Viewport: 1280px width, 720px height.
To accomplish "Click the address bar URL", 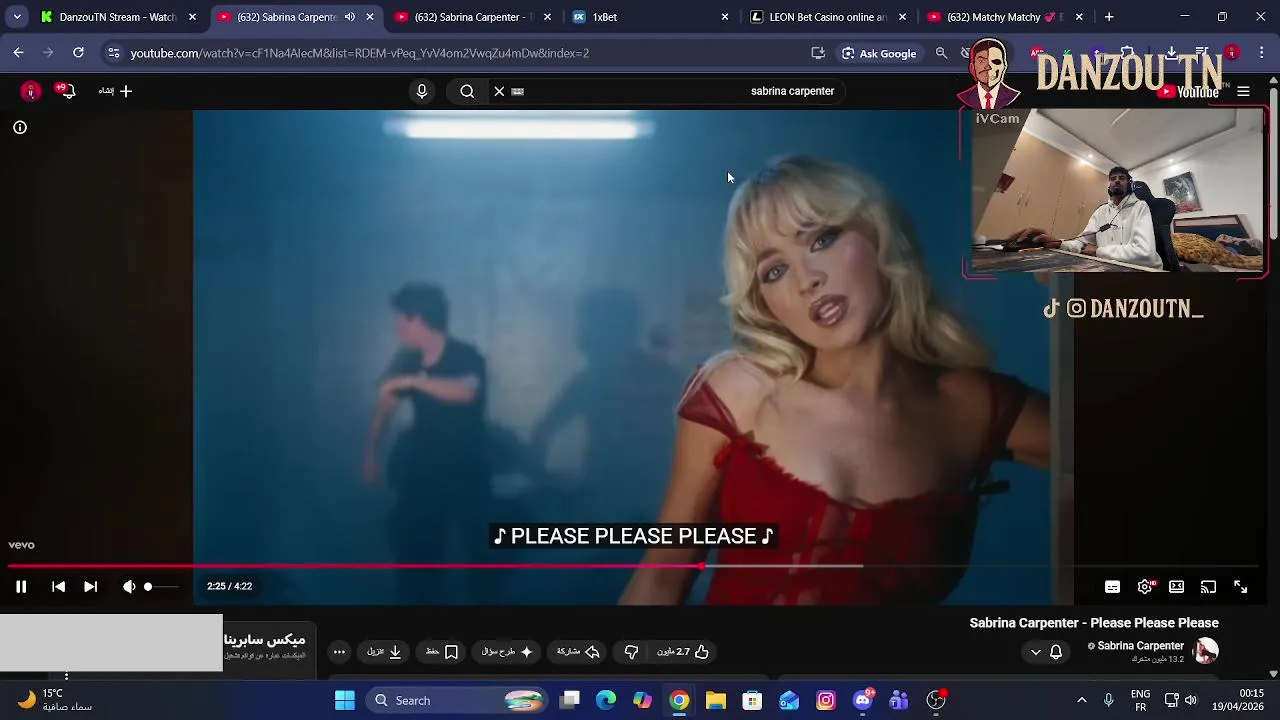I will 359,53.
